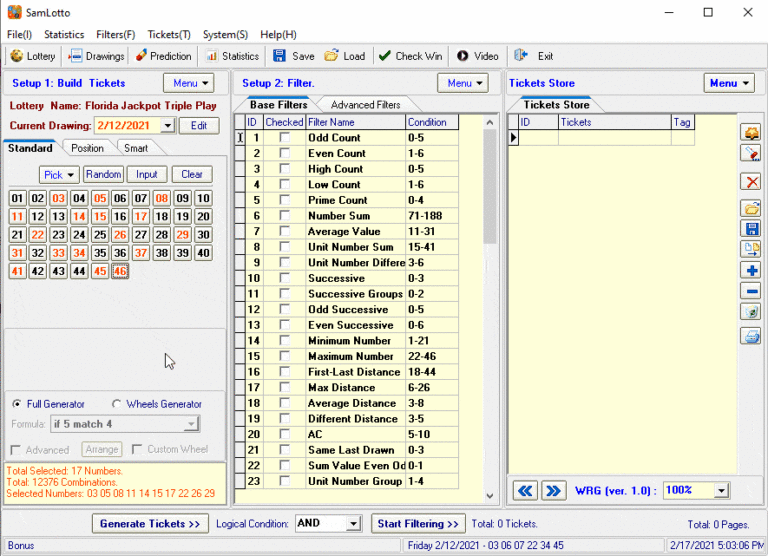
Task: Click the Drawings toolbar button
Action: click(x=96, y=56)
